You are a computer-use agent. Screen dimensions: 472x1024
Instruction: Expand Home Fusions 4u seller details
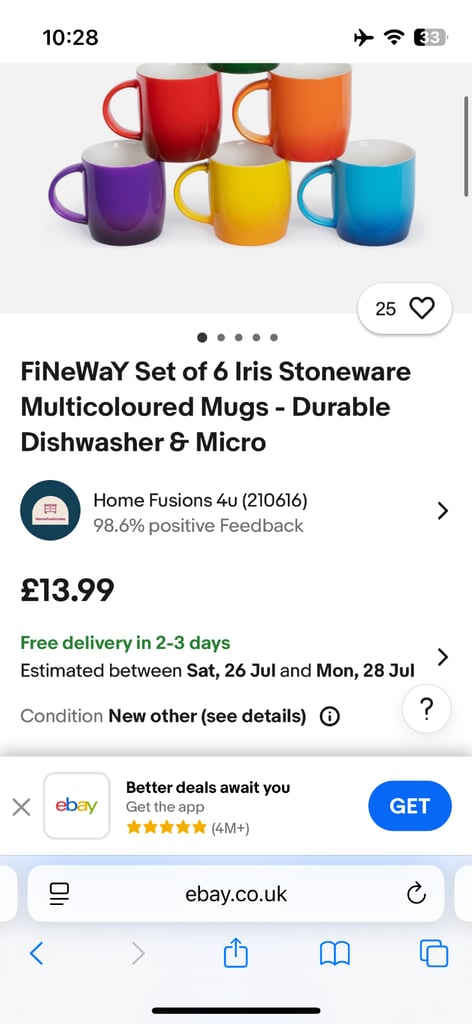click(x=443, y=511)
